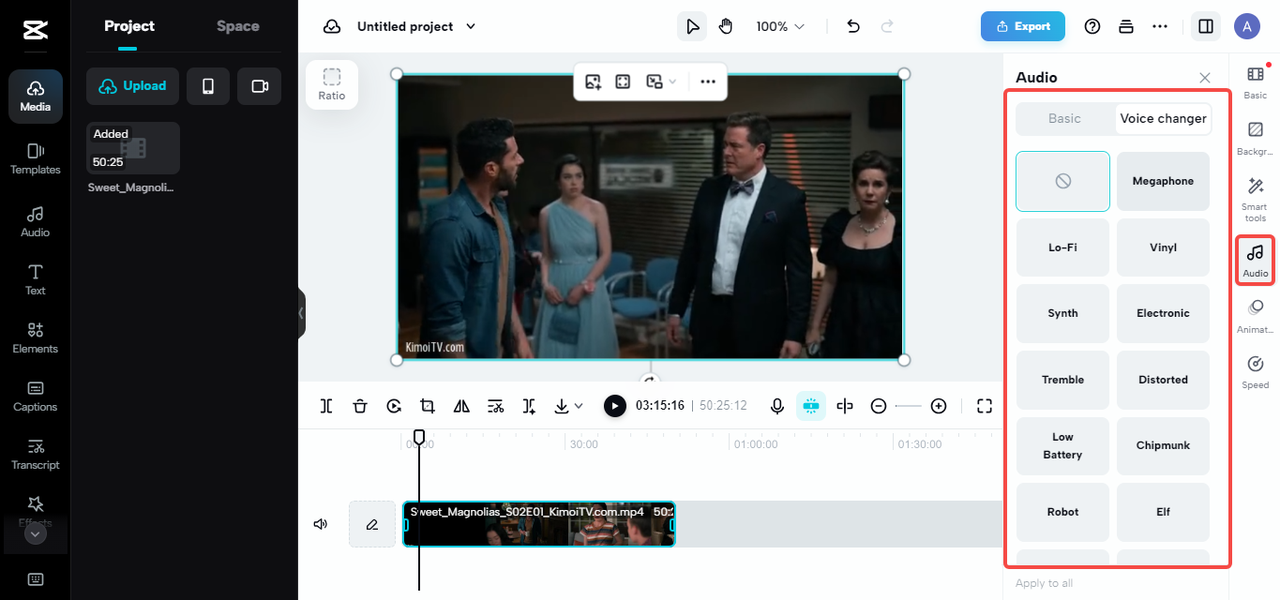
Task: Zoom out timeline with minus button
Action: [x=878, y=405]
